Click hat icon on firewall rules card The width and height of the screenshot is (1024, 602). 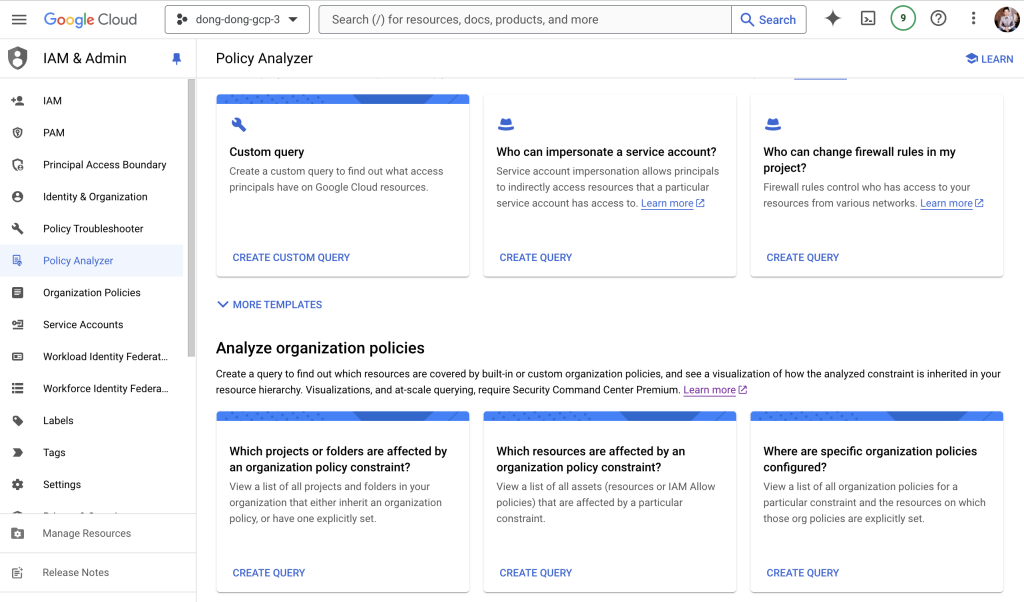pos(773,123)
